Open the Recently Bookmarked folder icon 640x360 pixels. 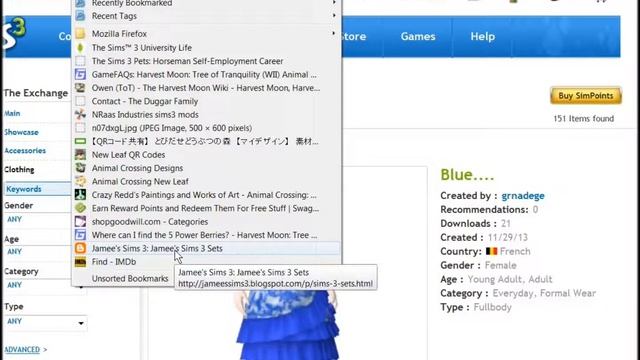(x=80, y=3)
